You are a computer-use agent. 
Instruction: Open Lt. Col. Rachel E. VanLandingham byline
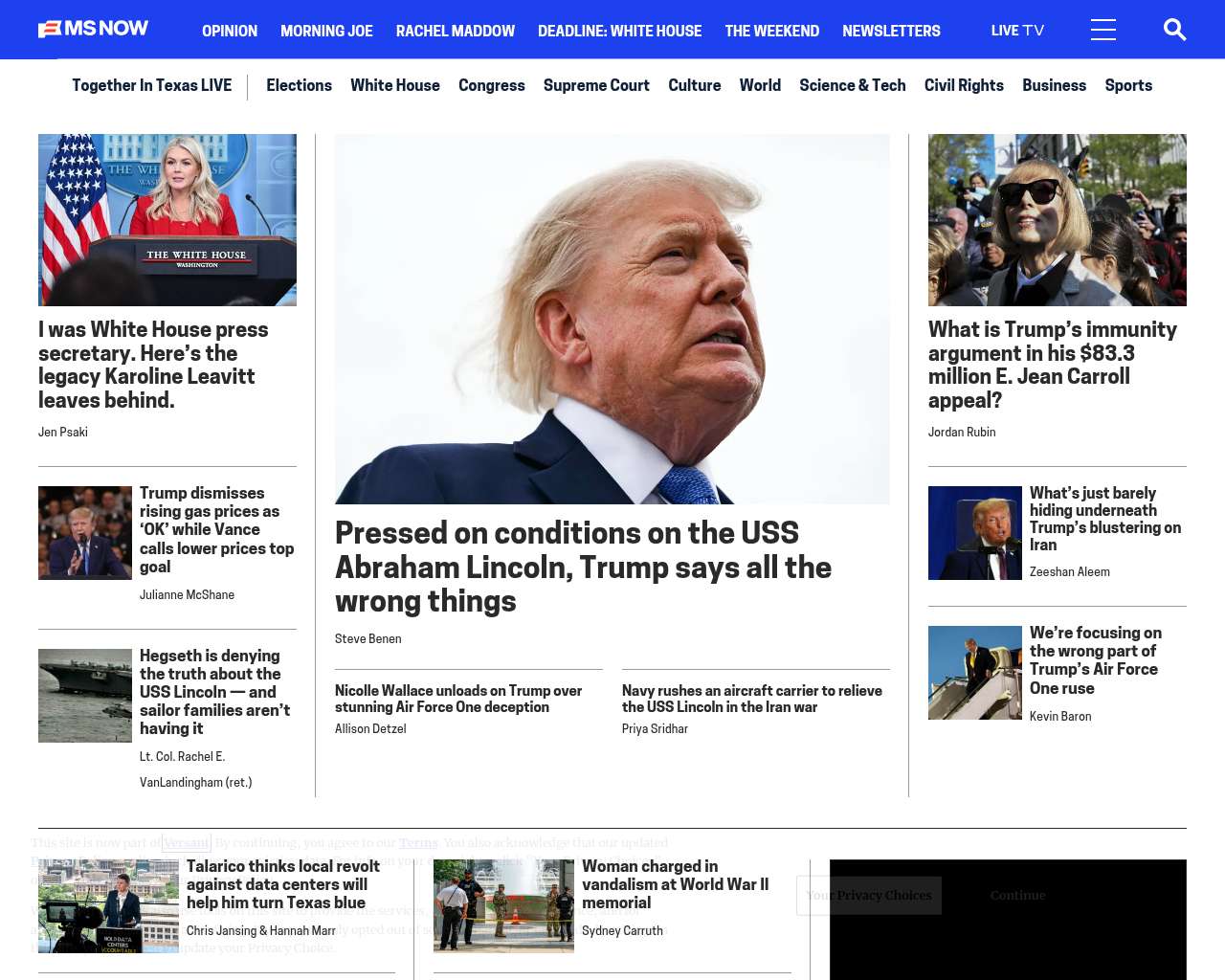(196, 769)
